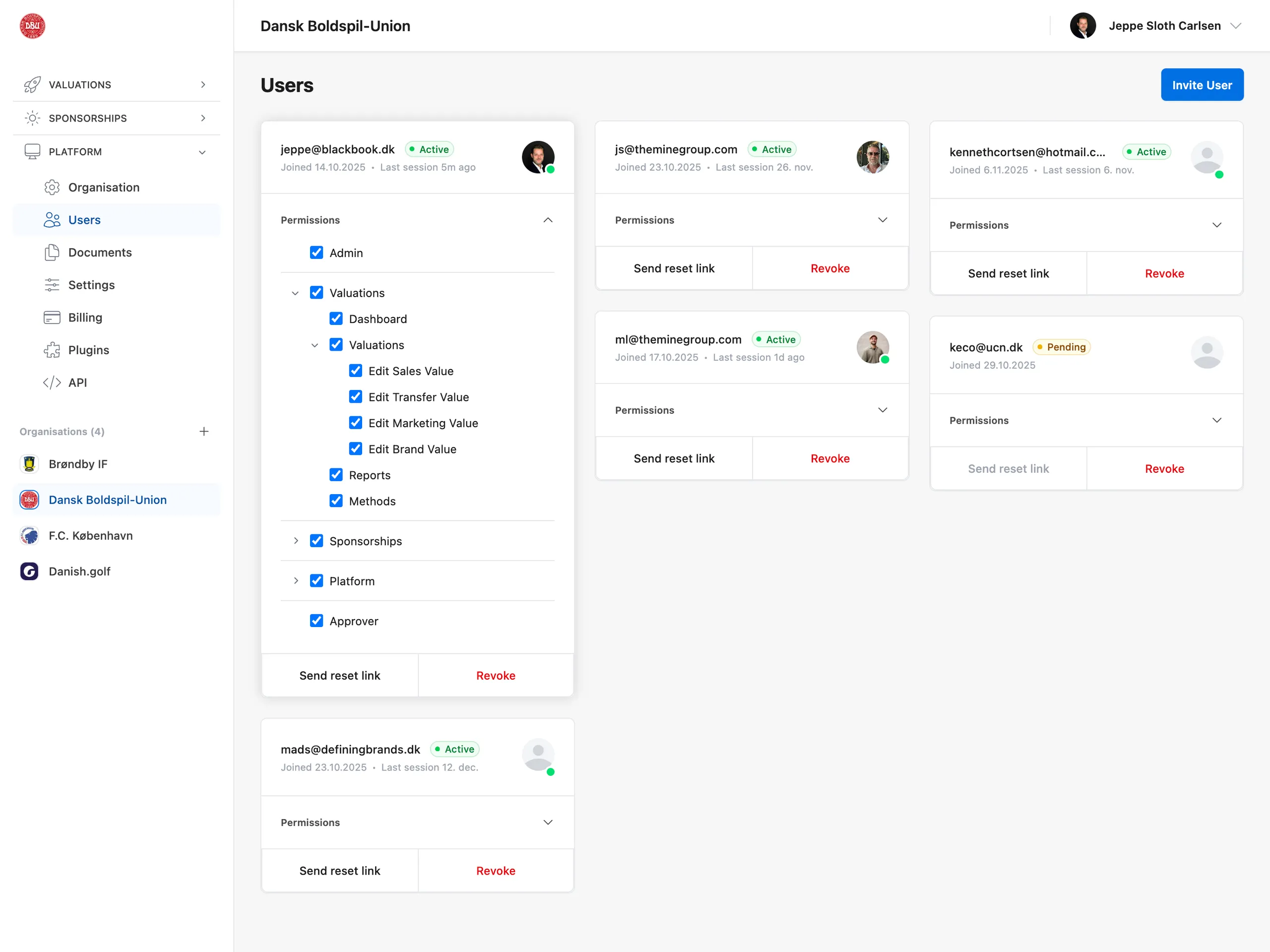Screen dimensions: 1270x952
Task: Click the Plugins puzzle icon
Action: tap(52, 350)
